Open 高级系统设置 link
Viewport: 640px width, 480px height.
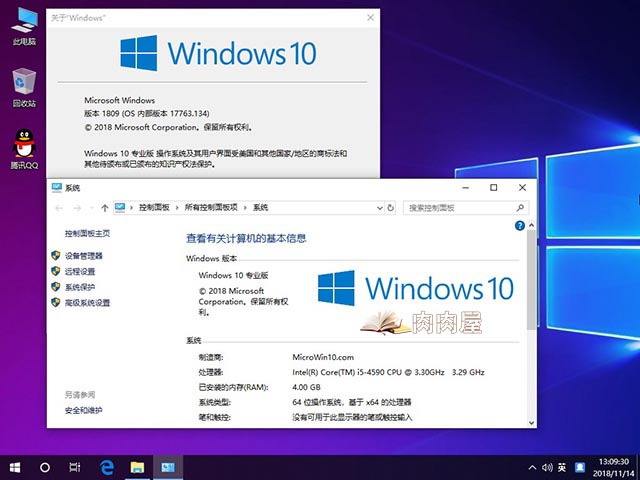(x=87, y=302)
